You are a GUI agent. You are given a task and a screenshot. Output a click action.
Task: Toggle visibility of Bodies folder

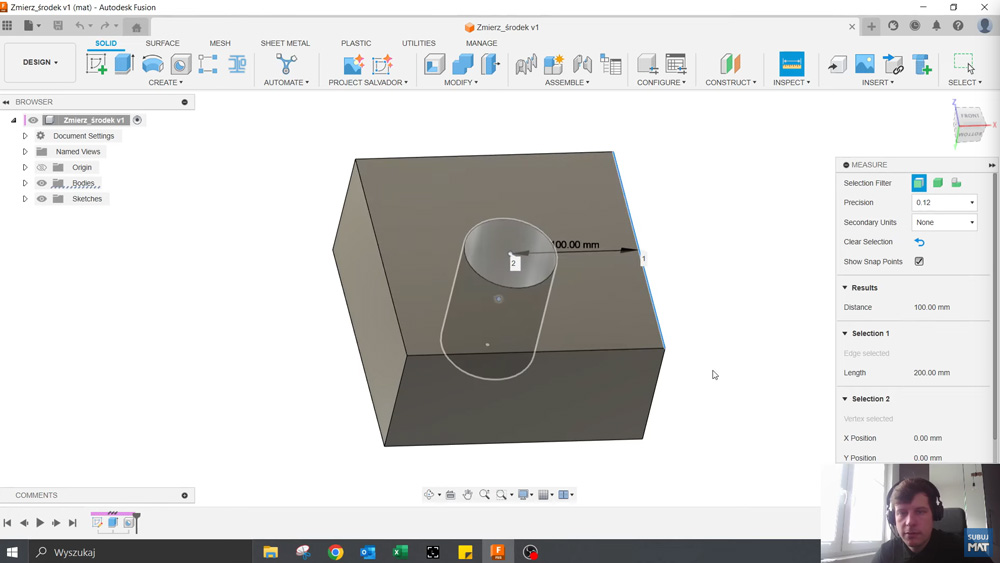point(42,183)
